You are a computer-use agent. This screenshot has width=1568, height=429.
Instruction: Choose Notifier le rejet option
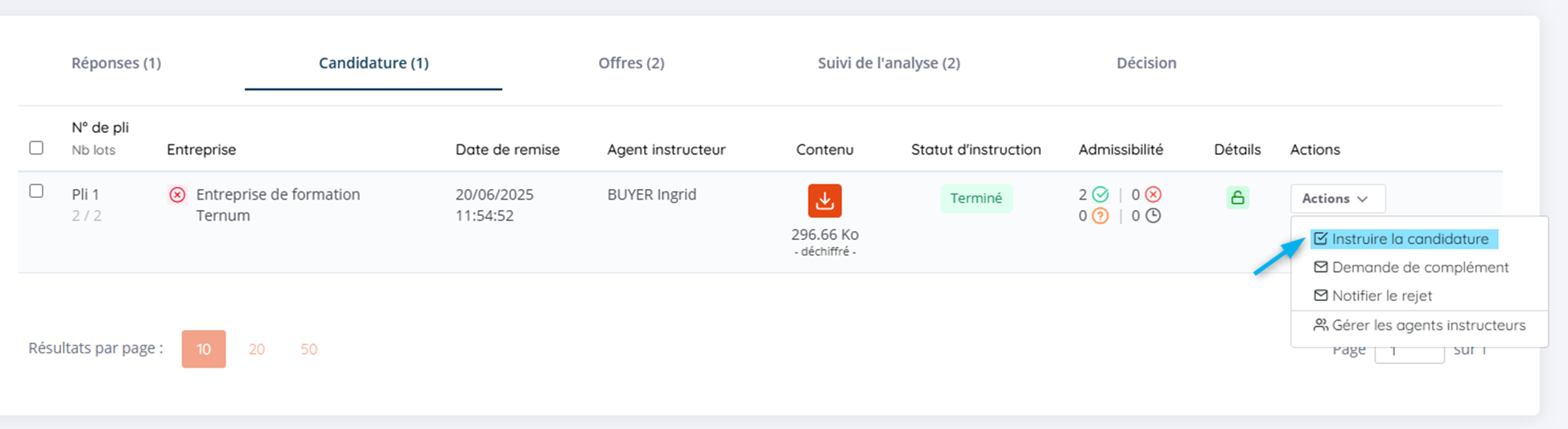1381,295
